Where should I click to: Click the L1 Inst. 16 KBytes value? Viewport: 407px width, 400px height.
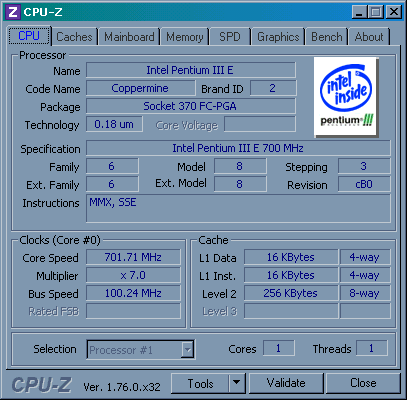coord(291,275)
